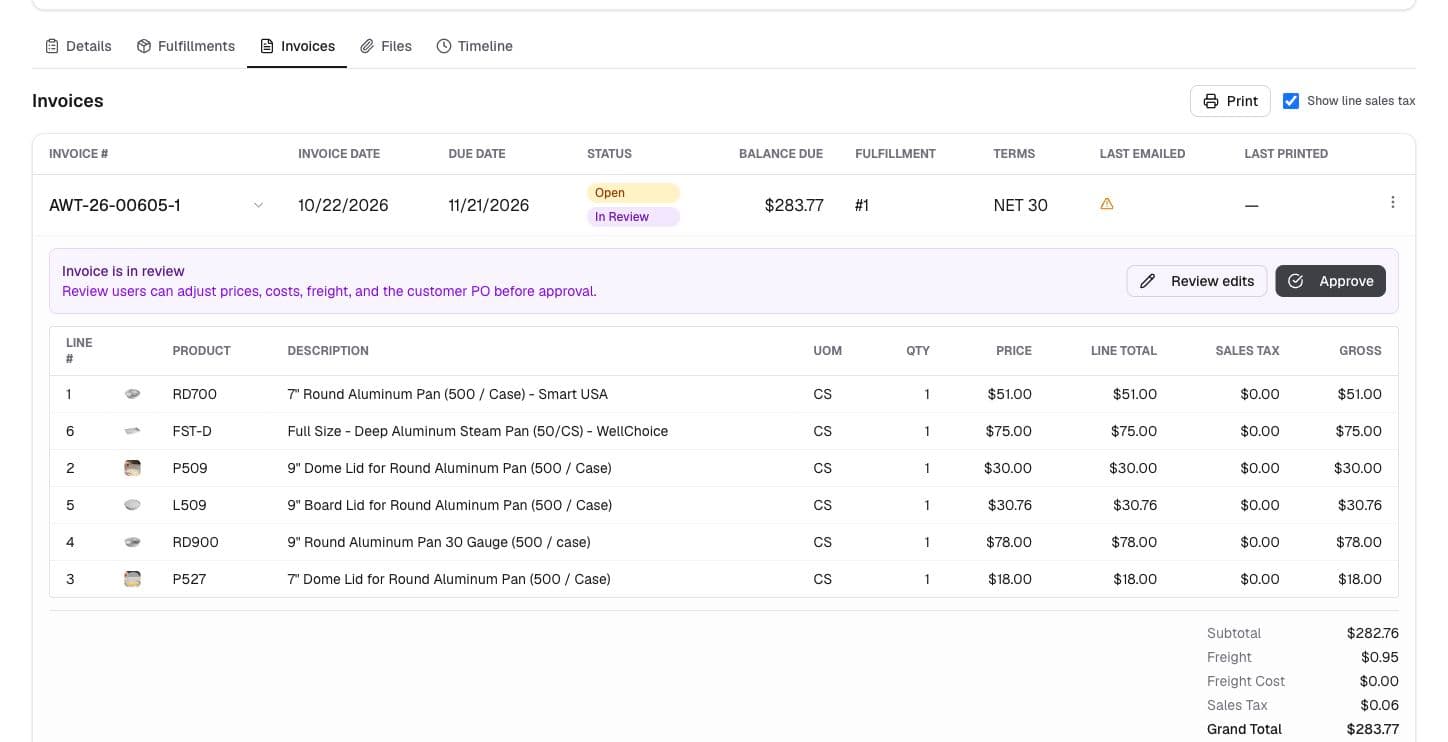Click the P527 dome lid thumbnail
This screenshot has height=742, width=1448.
coord(132,579)
